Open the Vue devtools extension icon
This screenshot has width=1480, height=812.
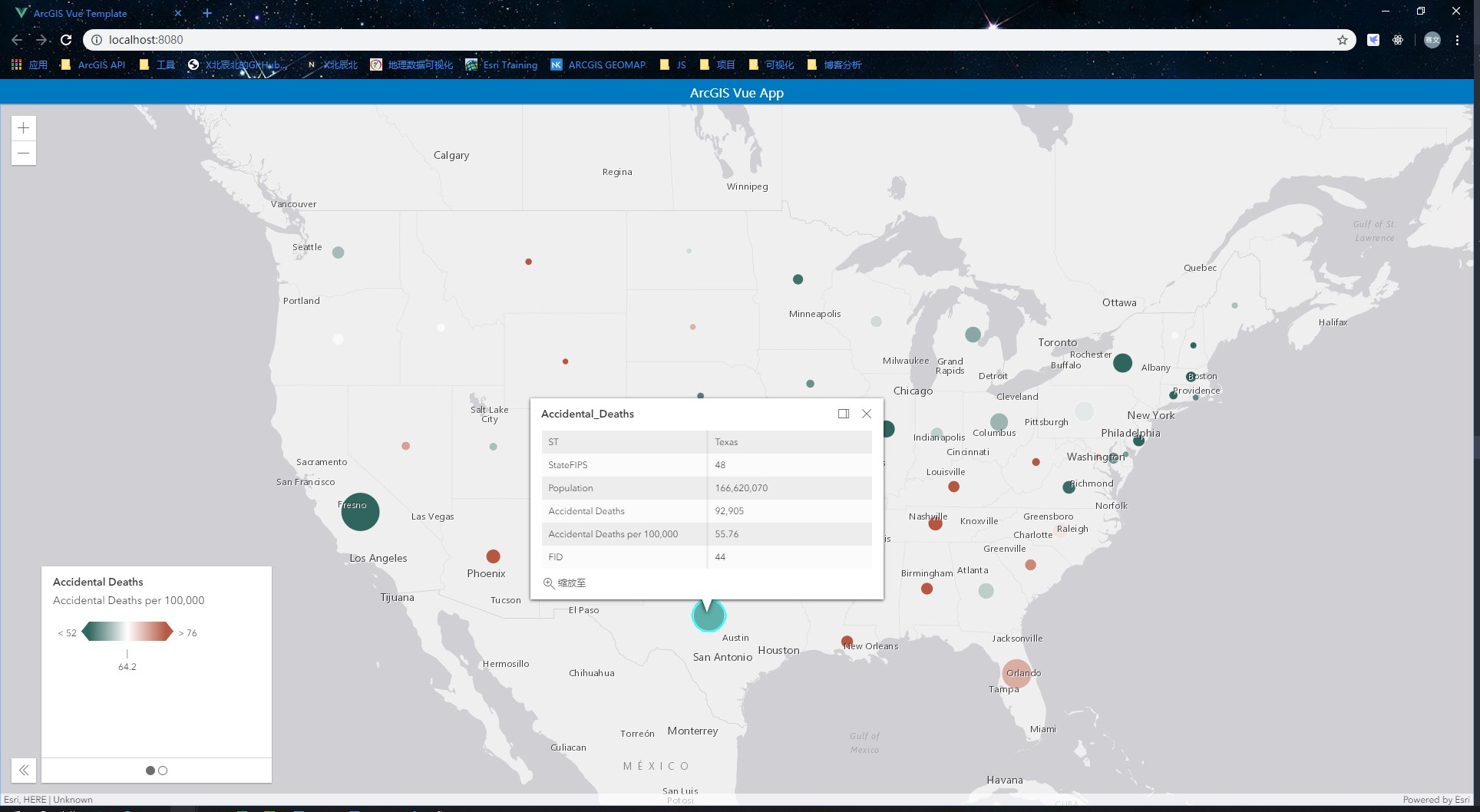tap(1373, 40)
